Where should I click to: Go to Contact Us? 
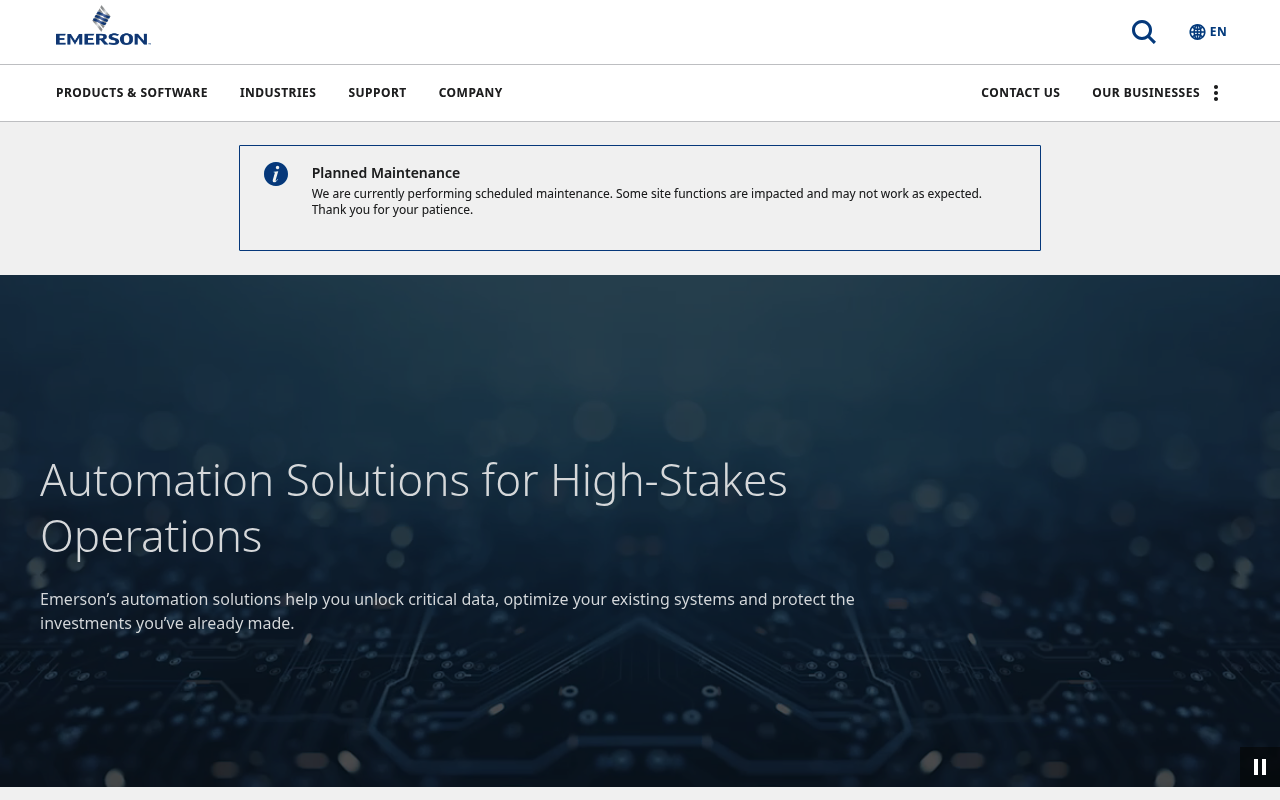click(x=1020, y=93)
